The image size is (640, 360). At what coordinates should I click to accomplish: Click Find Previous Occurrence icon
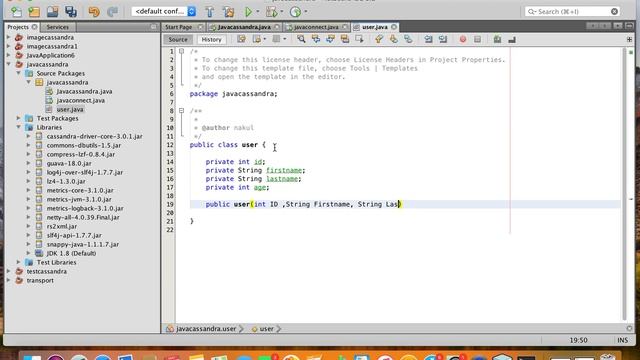[x=316, y=40]
